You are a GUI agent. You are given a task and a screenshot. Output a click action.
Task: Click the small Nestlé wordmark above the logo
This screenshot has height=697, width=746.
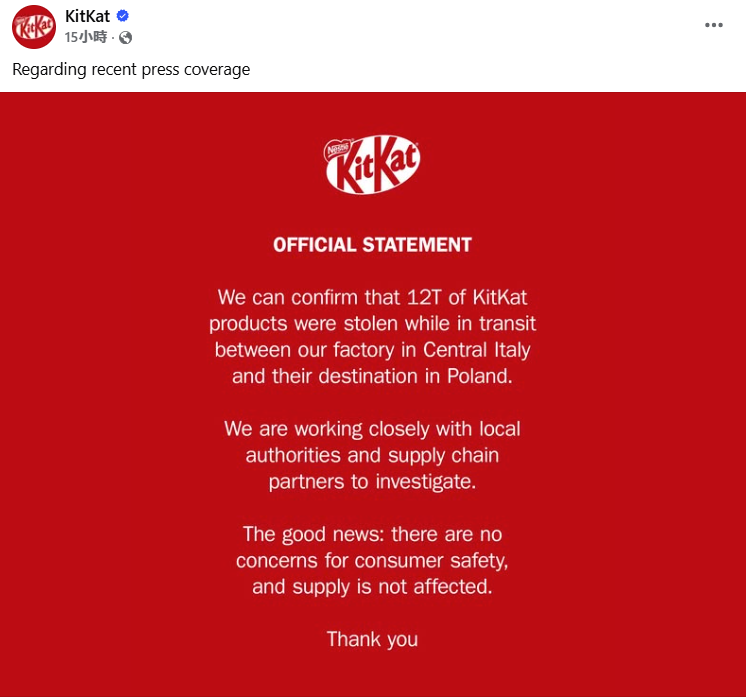[341, 150]
